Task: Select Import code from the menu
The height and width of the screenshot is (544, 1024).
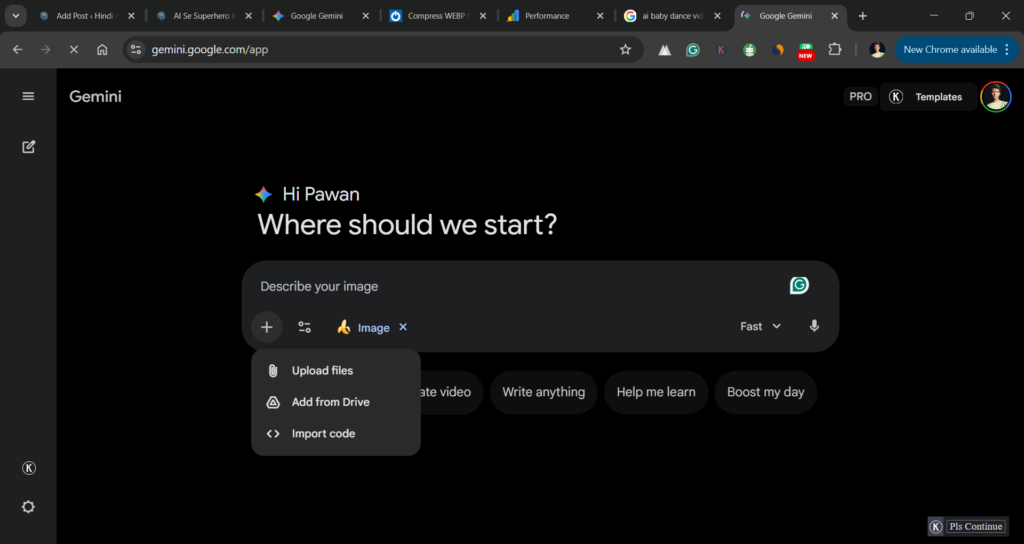Action: tap(323, 434)
